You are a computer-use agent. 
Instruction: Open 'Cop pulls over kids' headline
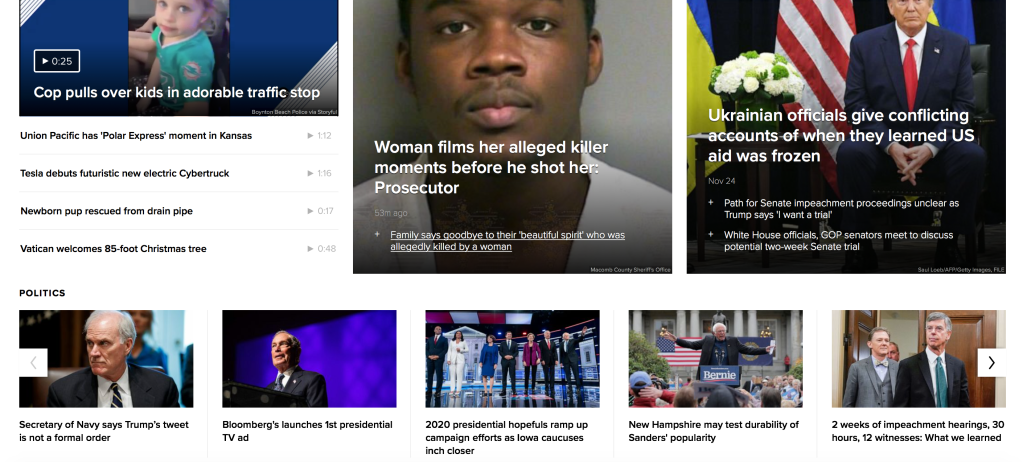coord(176,92)
